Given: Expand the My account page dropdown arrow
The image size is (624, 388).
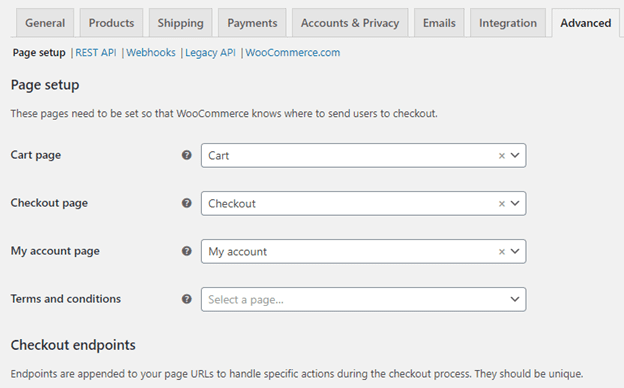Looking at the screenshot, I should (515, 251).
